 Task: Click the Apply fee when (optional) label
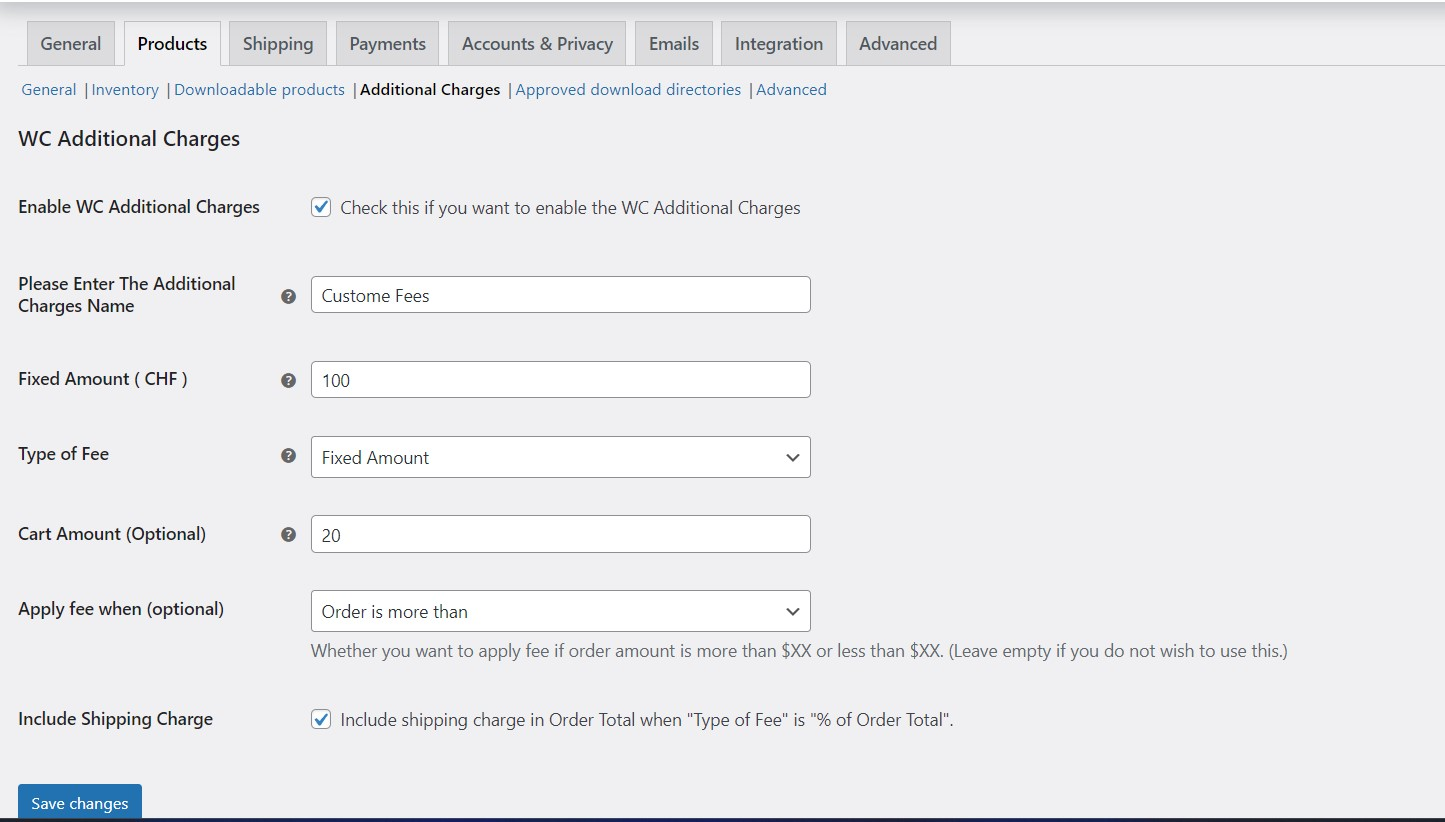(121, 609)
